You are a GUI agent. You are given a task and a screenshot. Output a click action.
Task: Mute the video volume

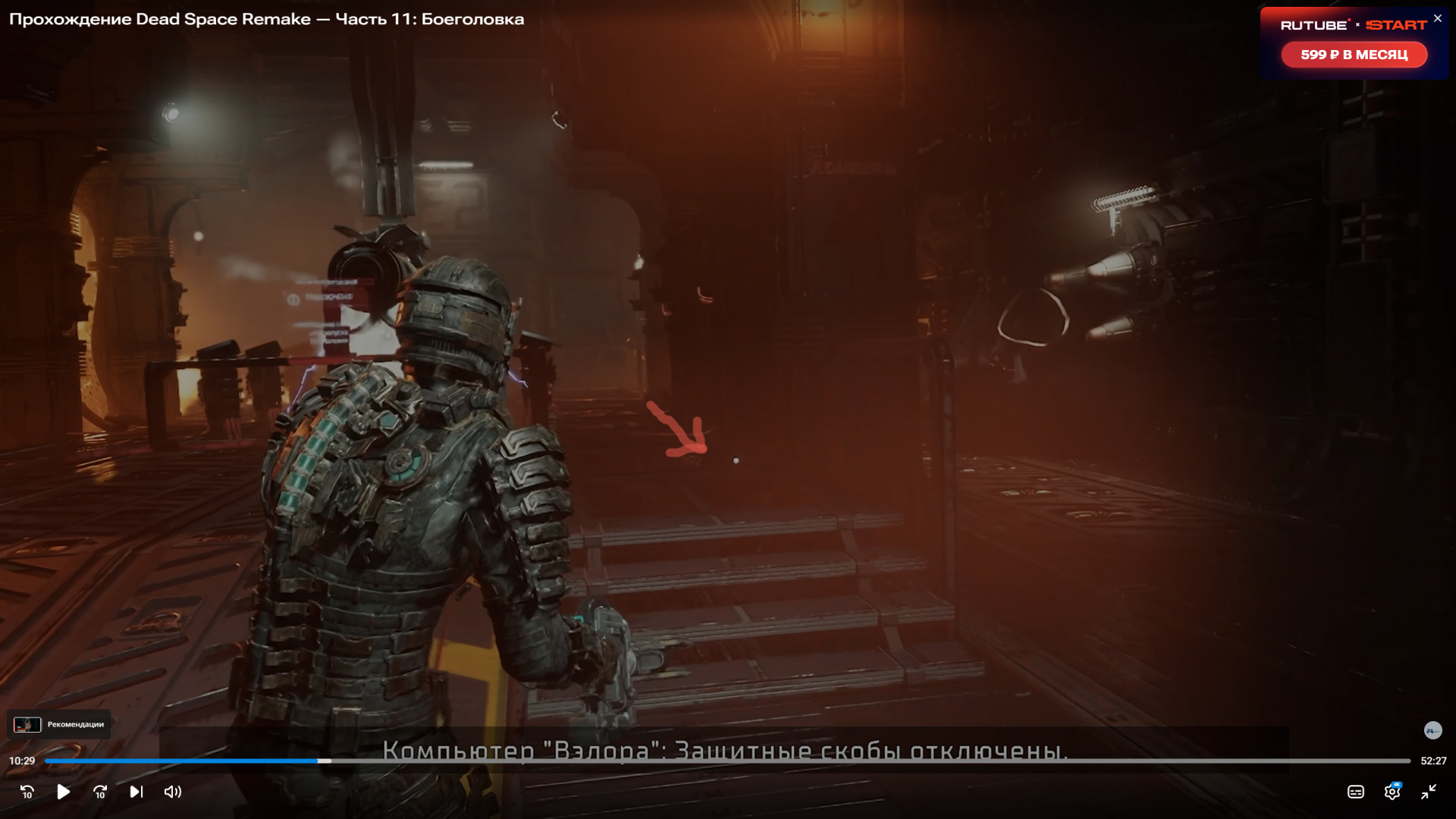click(173, 792)
